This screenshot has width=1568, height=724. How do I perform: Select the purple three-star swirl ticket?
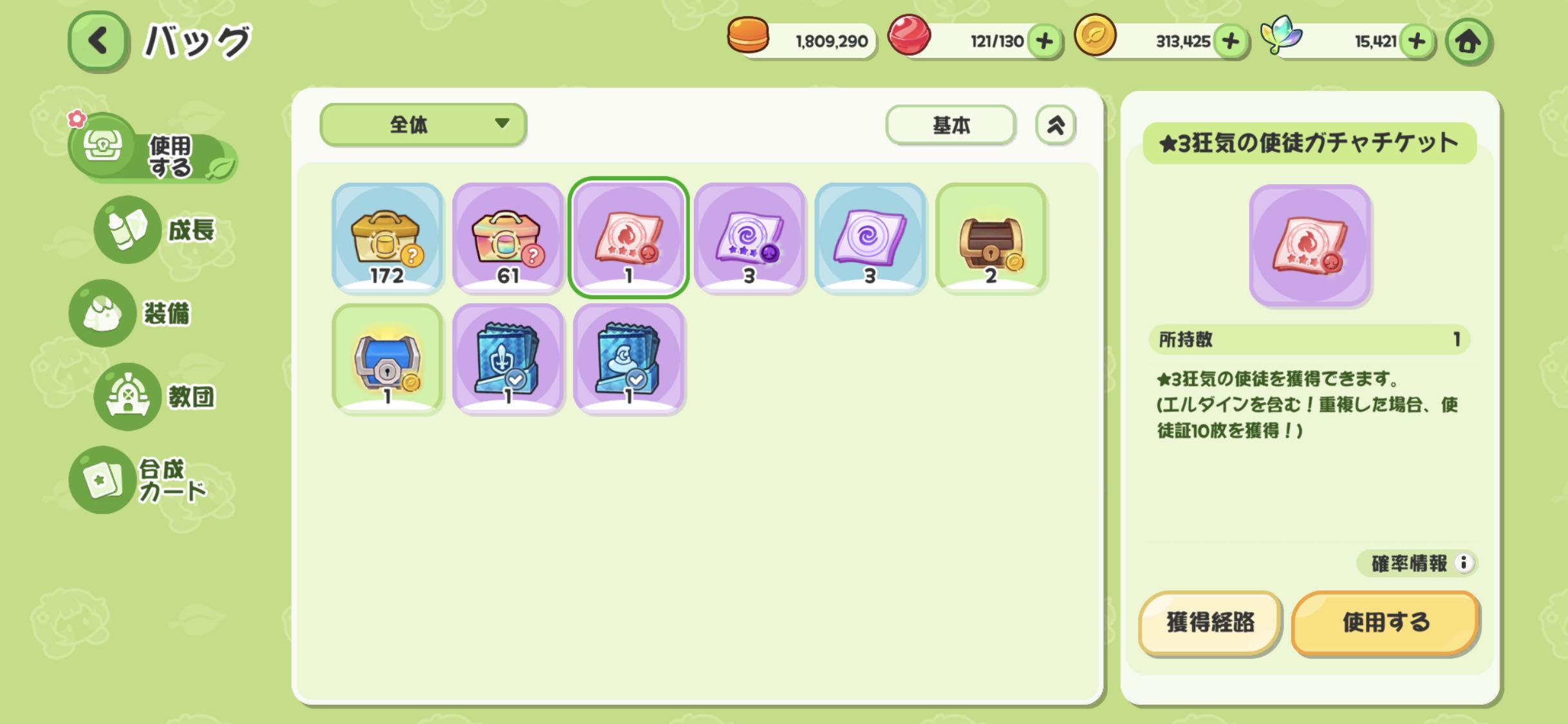click(749, 237)
